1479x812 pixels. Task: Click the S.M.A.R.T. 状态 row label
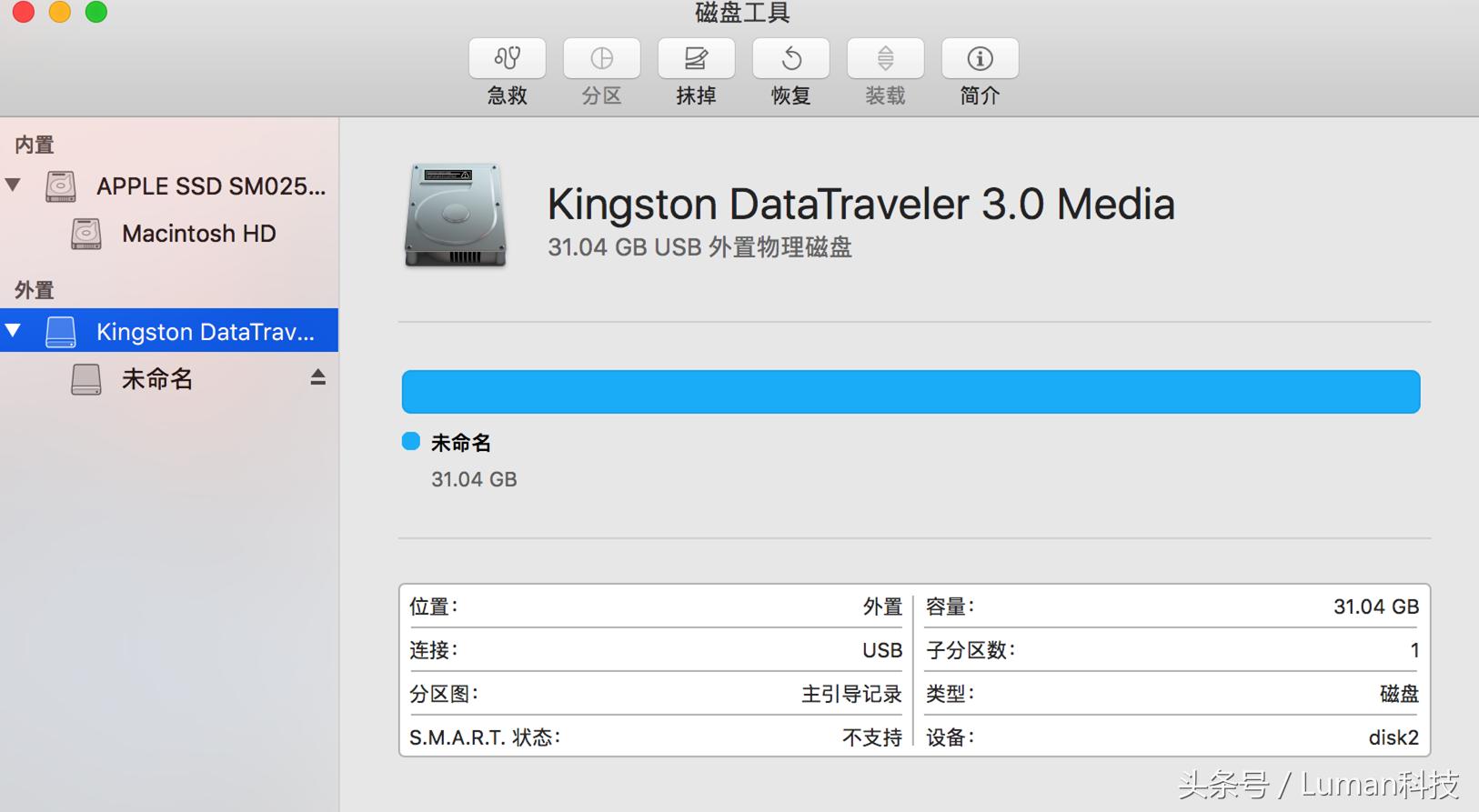click(485, 737)
